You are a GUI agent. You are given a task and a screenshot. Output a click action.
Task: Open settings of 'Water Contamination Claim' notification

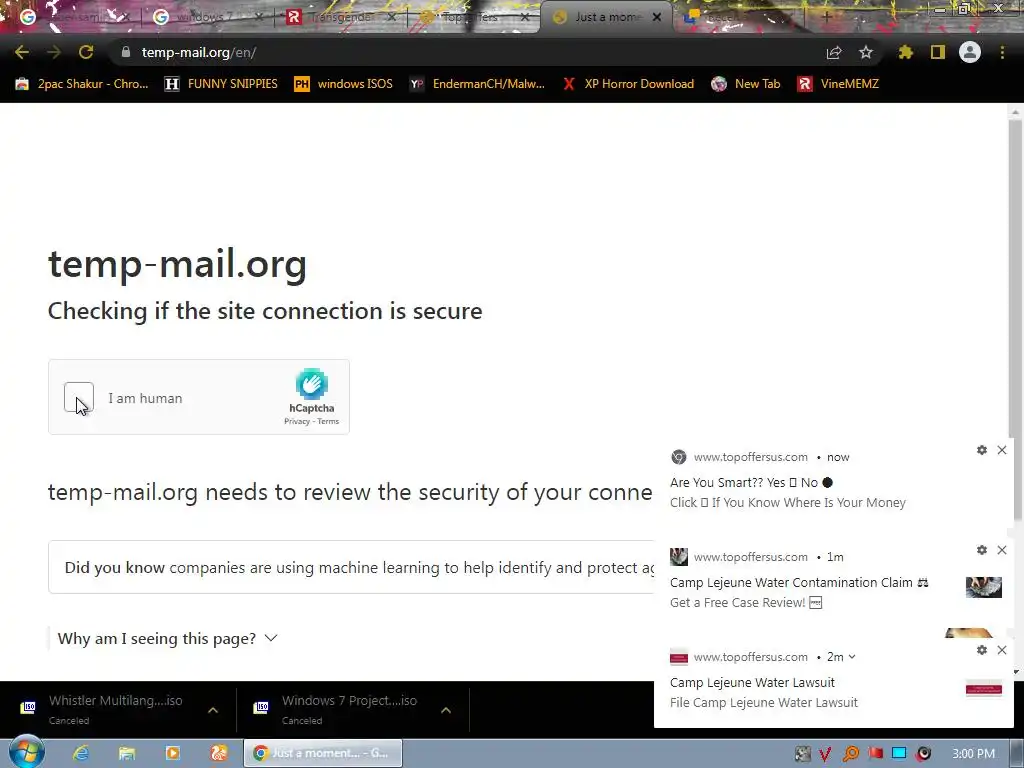click(982, 550)
